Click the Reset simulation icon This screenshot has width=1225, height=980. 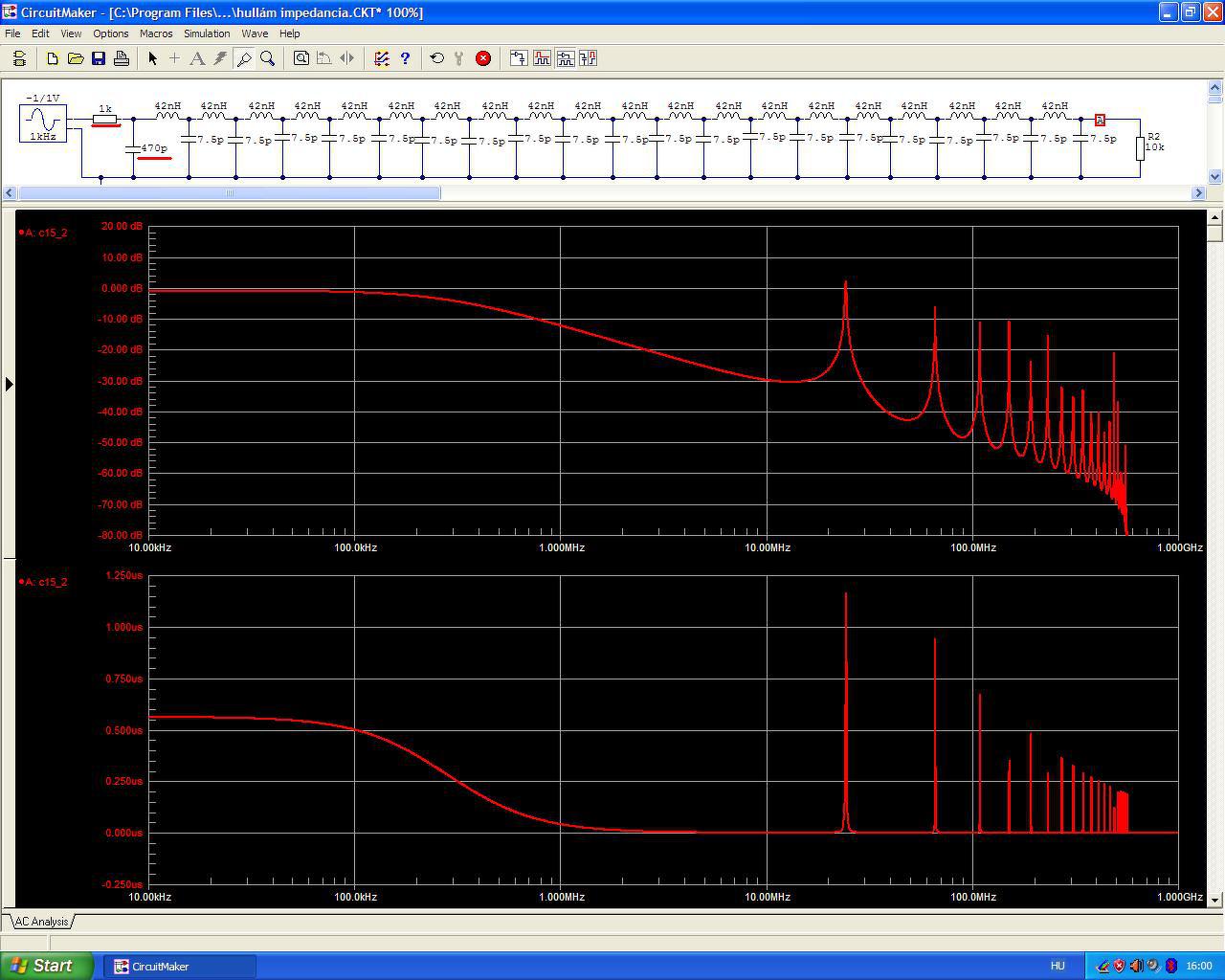pos(437,58)
